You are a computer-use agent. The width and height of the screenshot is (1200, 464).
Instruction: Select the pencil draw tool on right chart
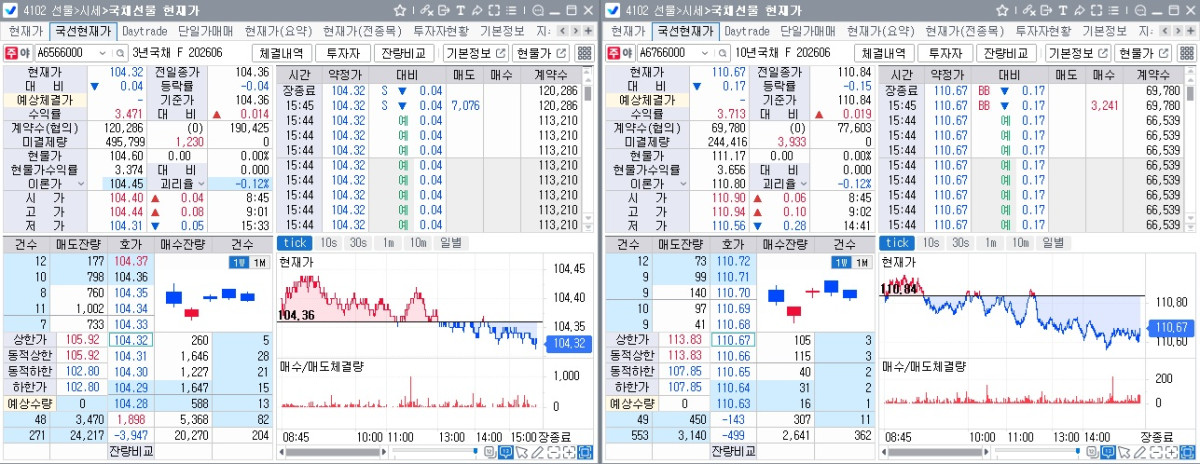[1139, 452]
